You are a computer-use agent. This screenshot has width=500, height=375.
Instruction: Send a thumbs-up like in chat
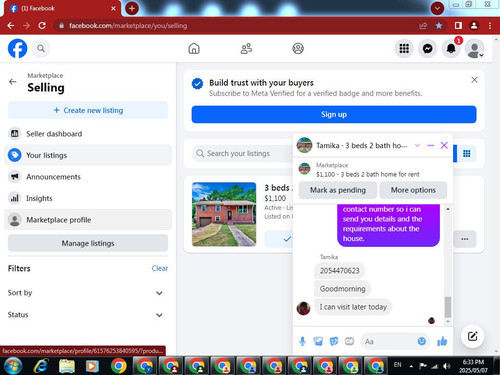point(442,341)
